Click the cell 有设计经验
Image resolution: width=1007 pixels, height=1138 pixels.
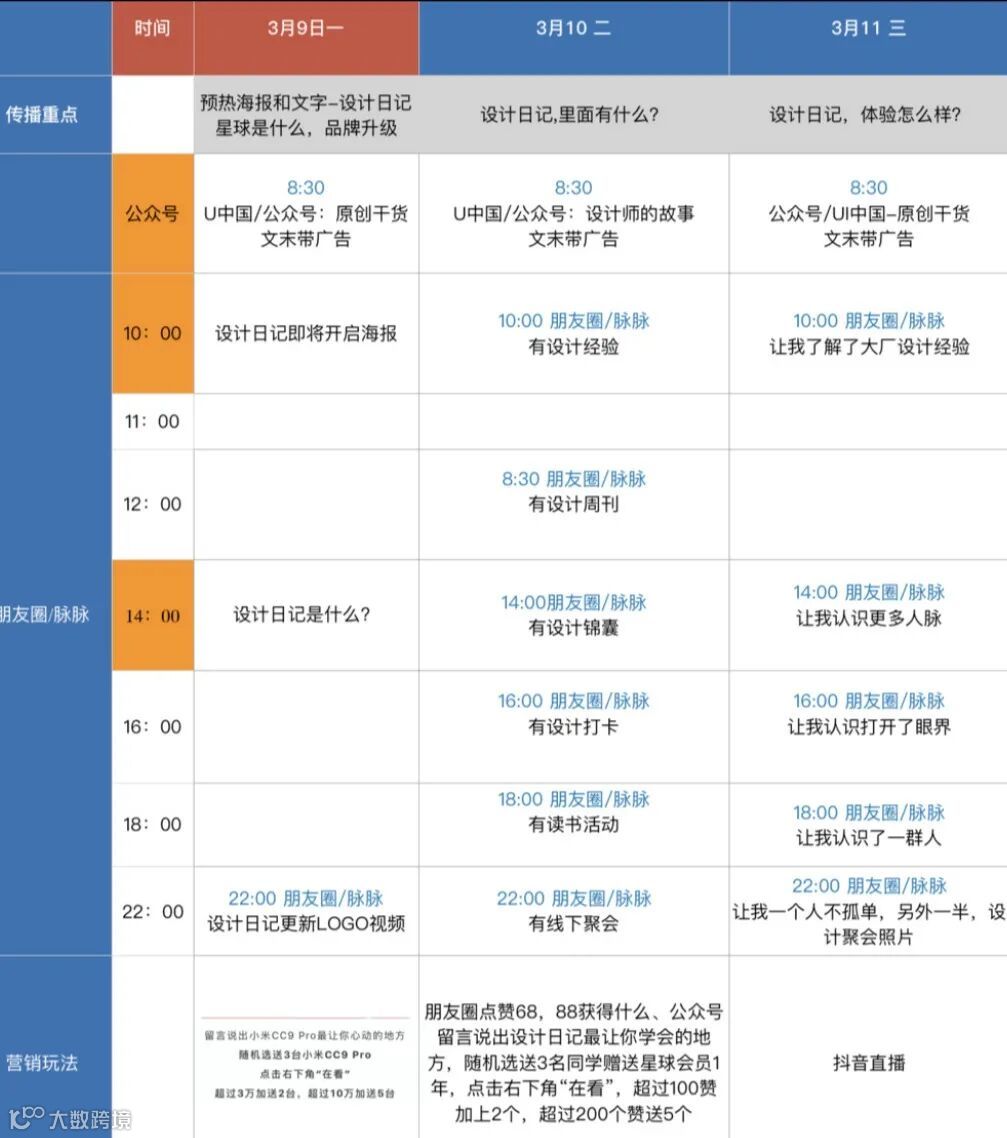tap(574, 333)
